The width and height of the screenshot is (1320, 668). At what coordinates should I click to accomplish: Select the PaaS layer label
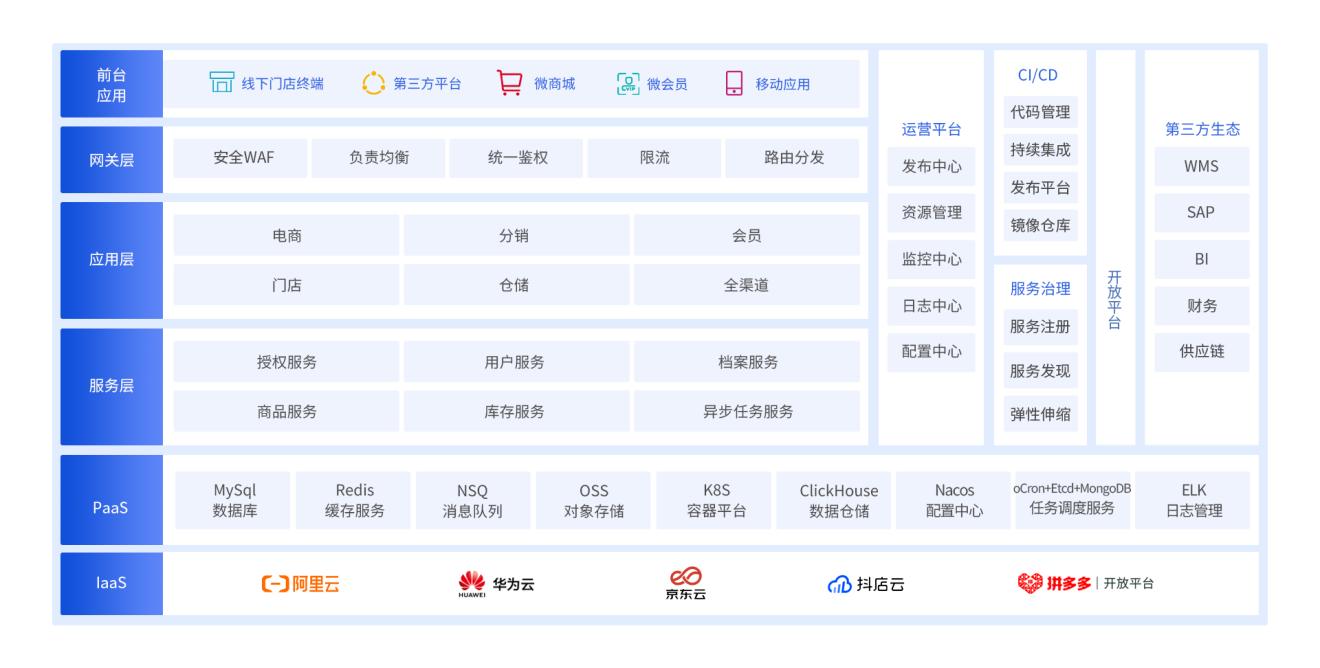click(111, 500)
